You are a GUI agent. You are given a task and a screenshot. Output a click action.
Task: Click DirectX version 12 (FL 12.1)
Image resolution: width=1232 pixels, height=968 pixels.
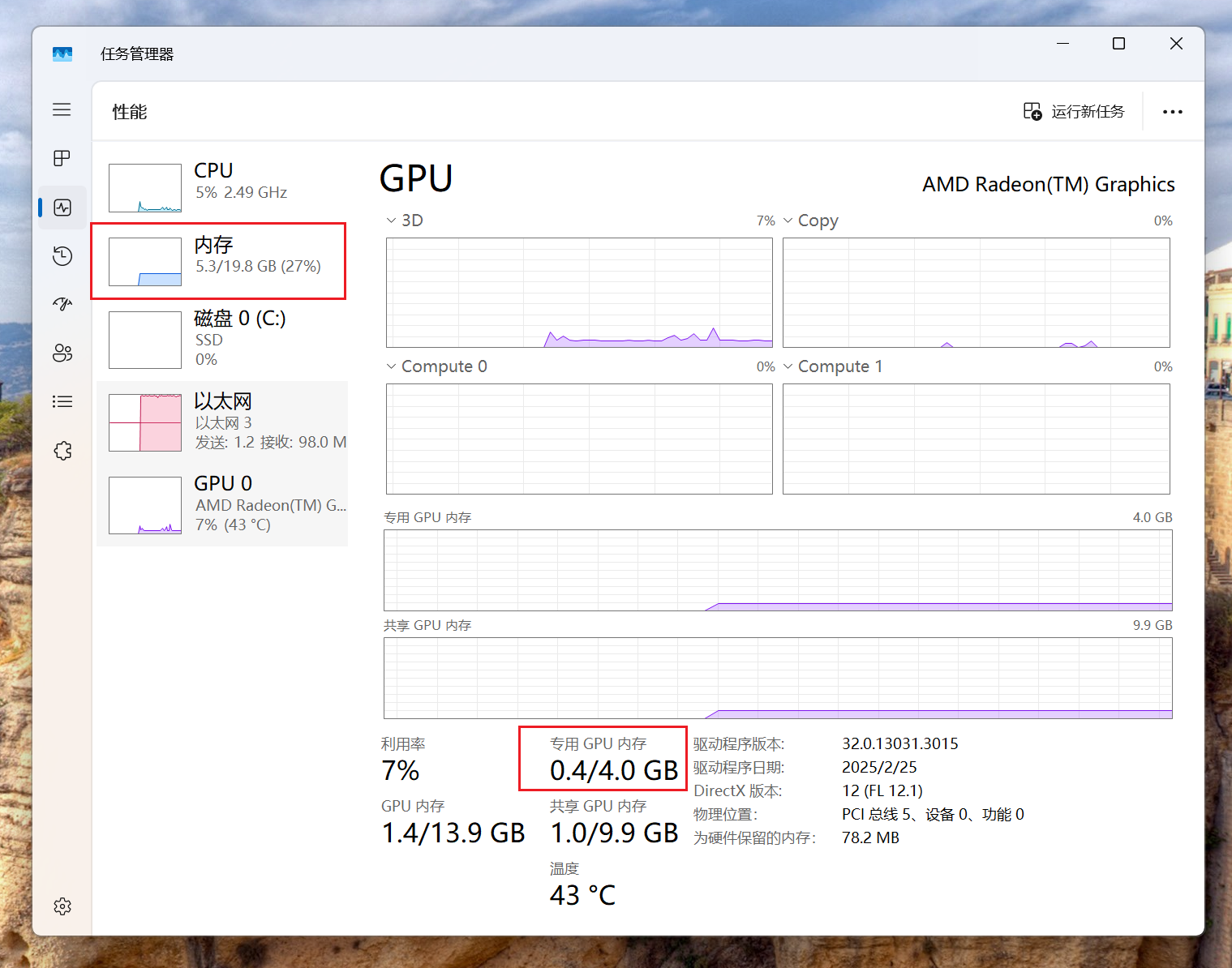(x=882, y=790)
